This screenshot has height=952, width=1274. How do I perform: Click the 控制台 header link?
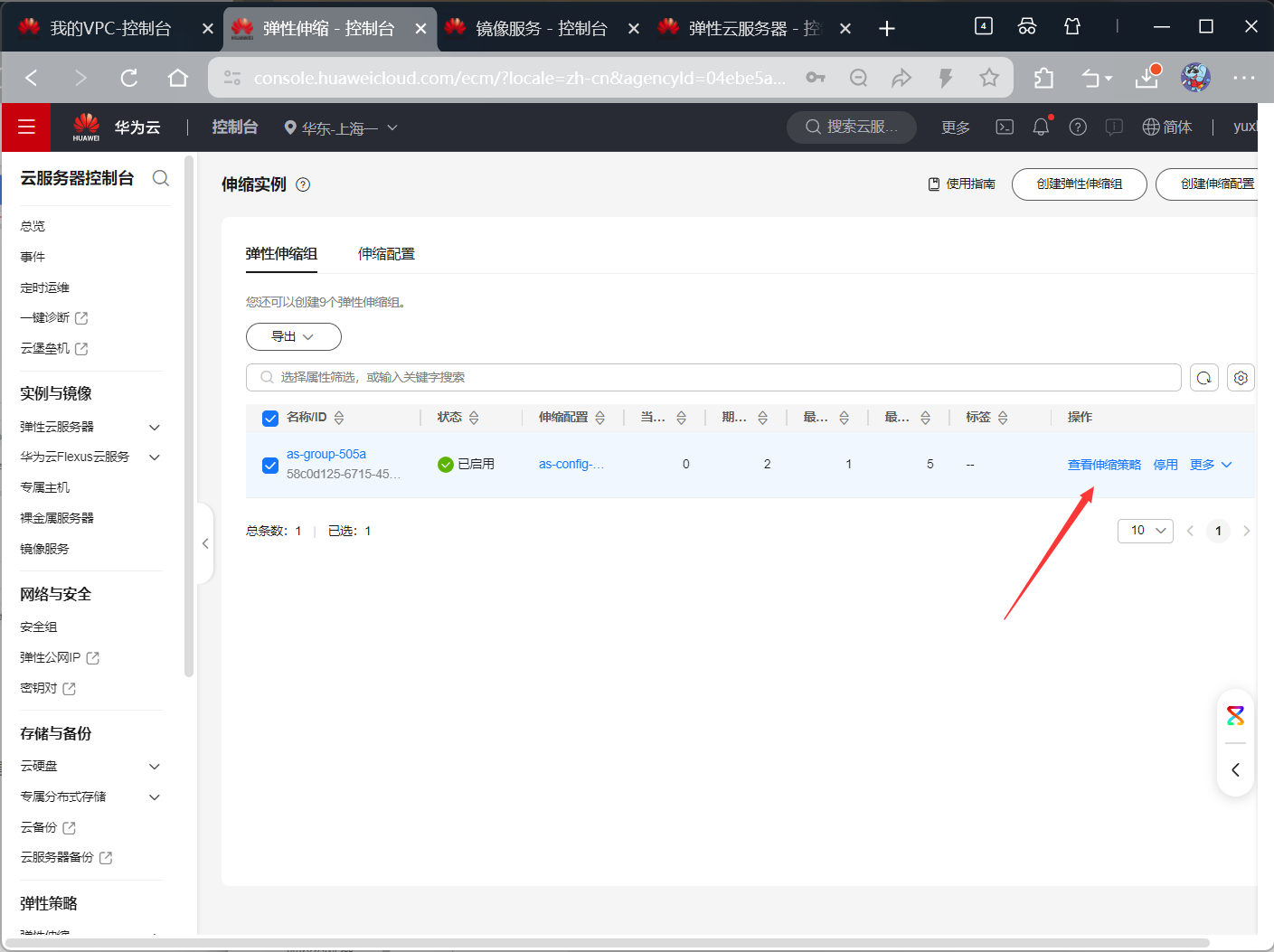tap(235, 127)
